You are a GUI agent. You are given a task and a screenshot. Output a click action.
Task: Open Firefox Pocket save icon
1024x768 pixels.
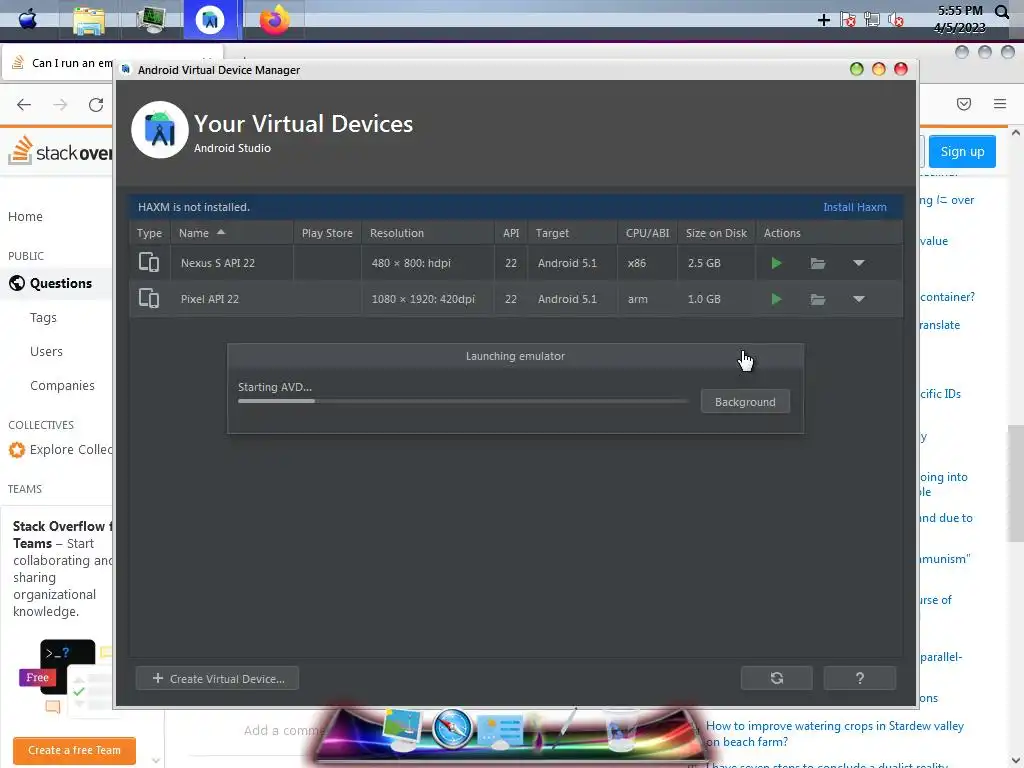pos(964,104)
